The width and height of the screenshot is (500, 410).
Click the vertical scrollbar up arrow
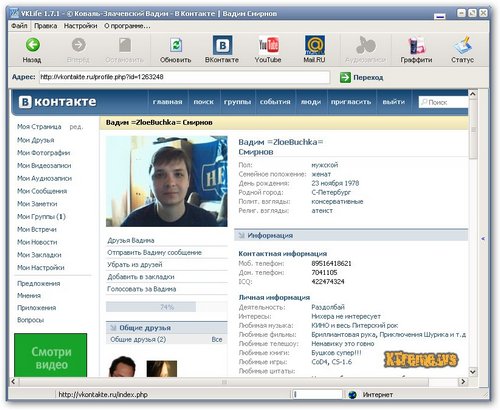click(x=473, y=94)
